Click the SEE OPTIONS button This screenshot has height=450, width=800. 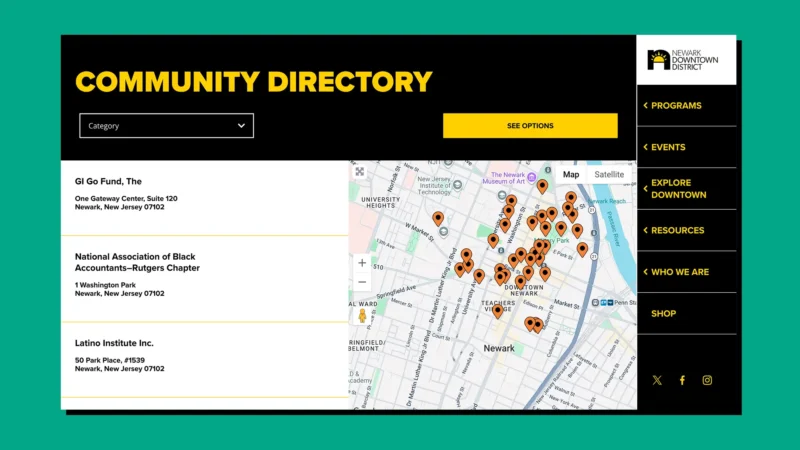[530, 126]
